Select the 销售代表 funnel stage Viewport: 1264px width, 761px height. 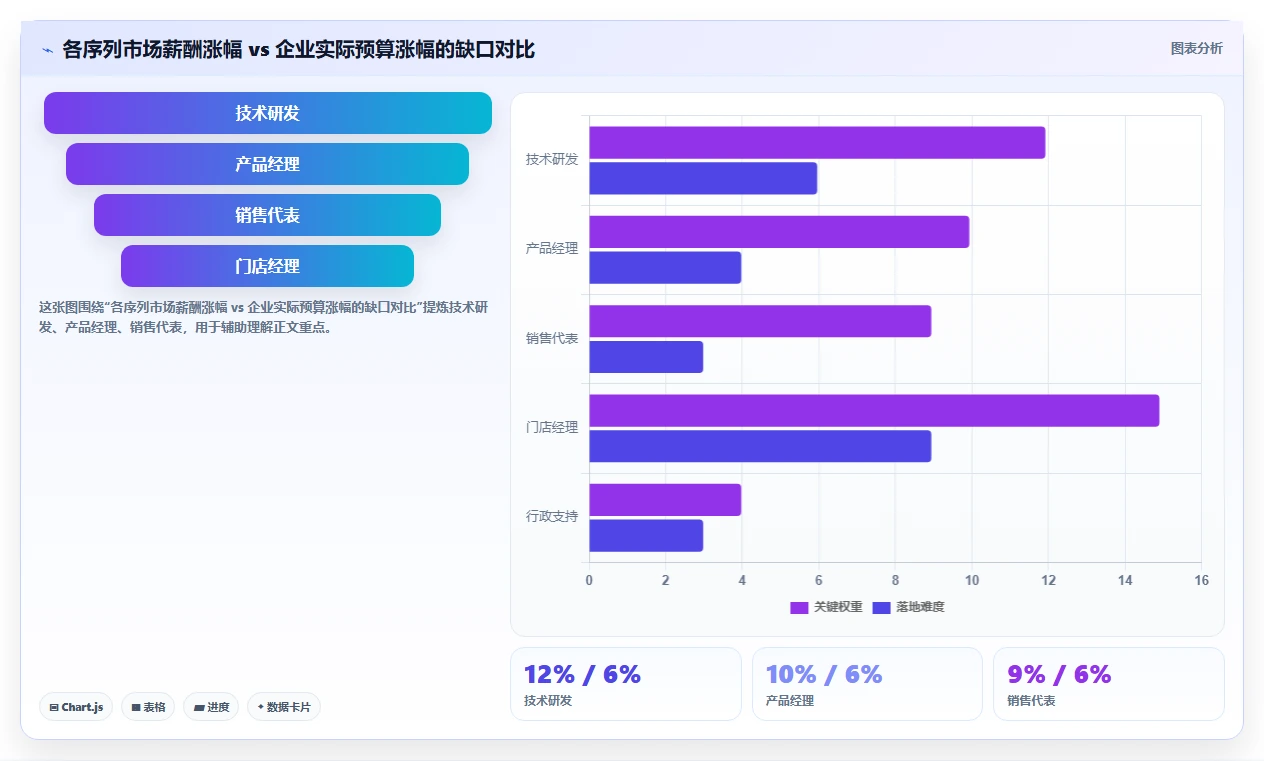tap(268, 215)
